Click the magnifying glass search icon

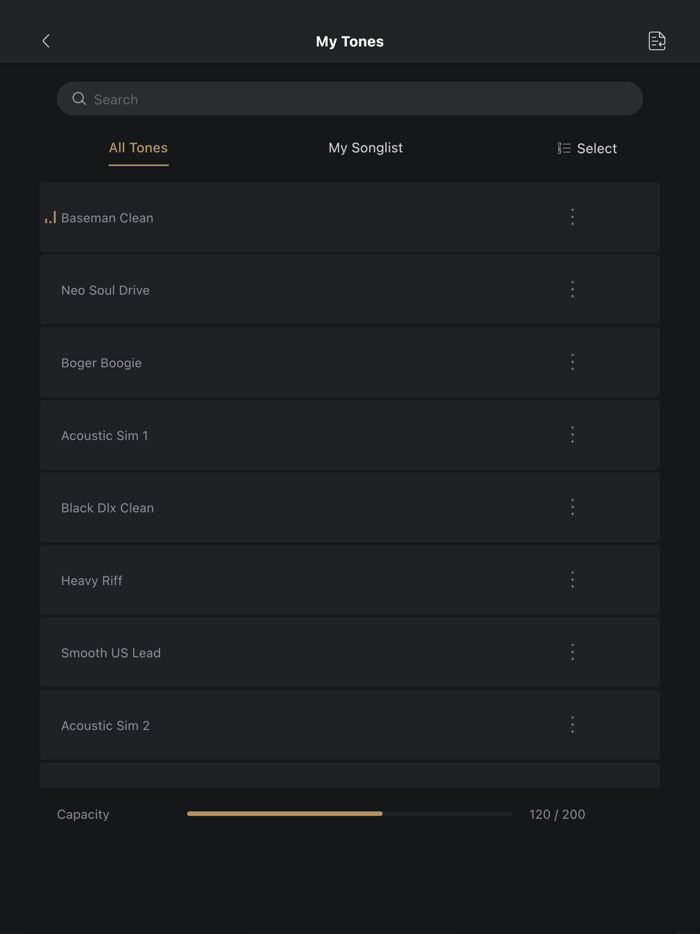(x=79, y=98)
